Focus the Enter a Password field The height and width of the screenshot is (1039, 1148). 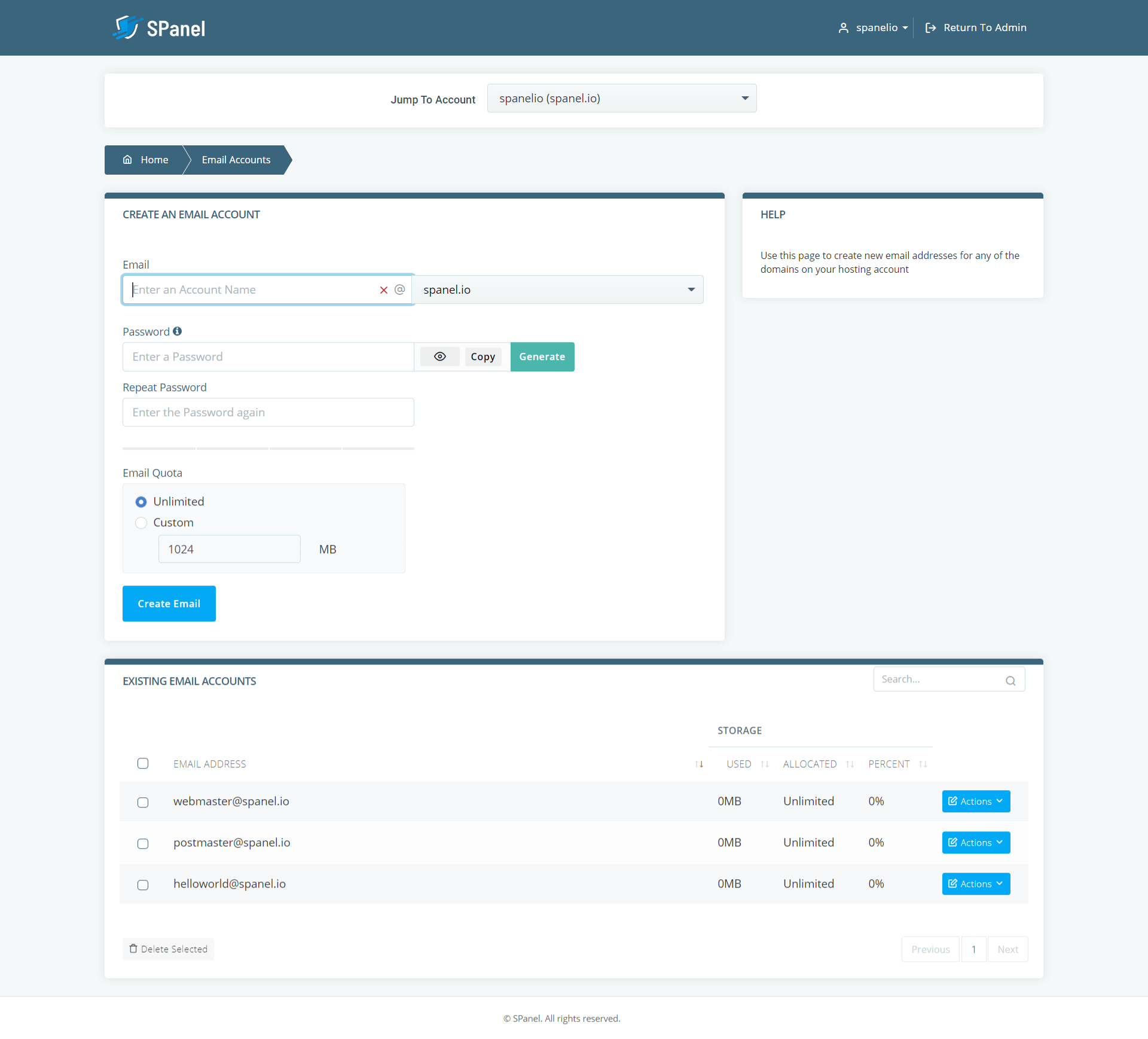268,357
